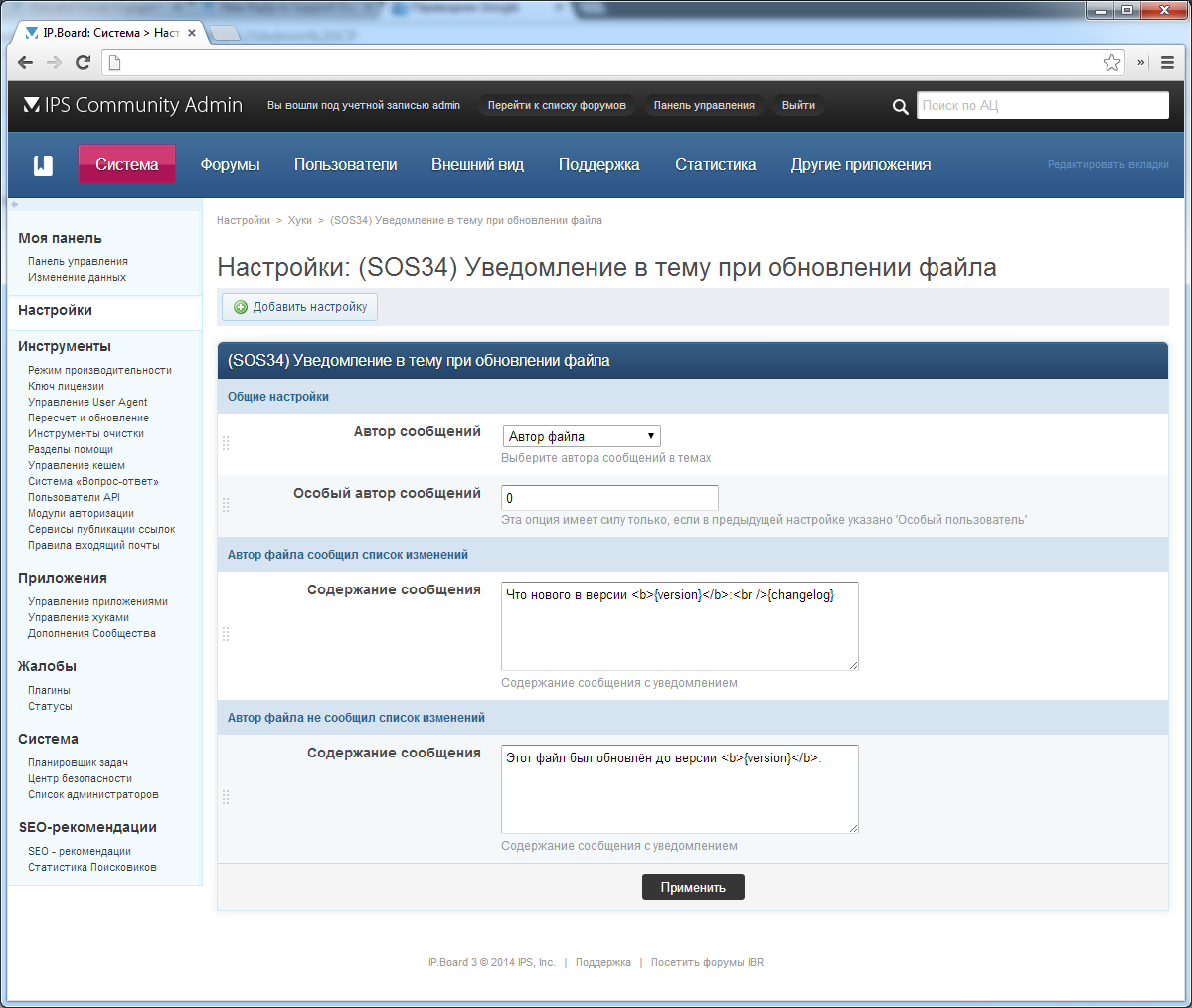1192x1008 pixels.
Task: Open the bookmark icon tab in navigation
Action: click(x=44, y=165)
